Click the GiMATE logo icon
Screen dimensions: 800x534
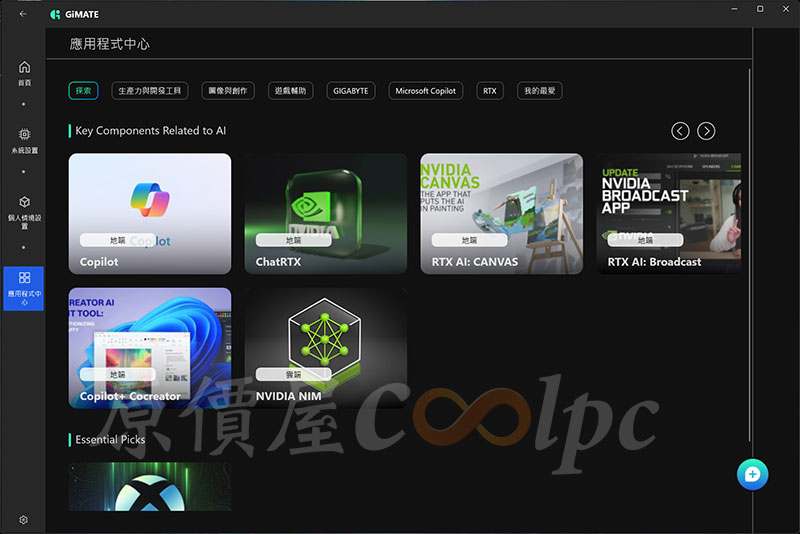(55, 14)
